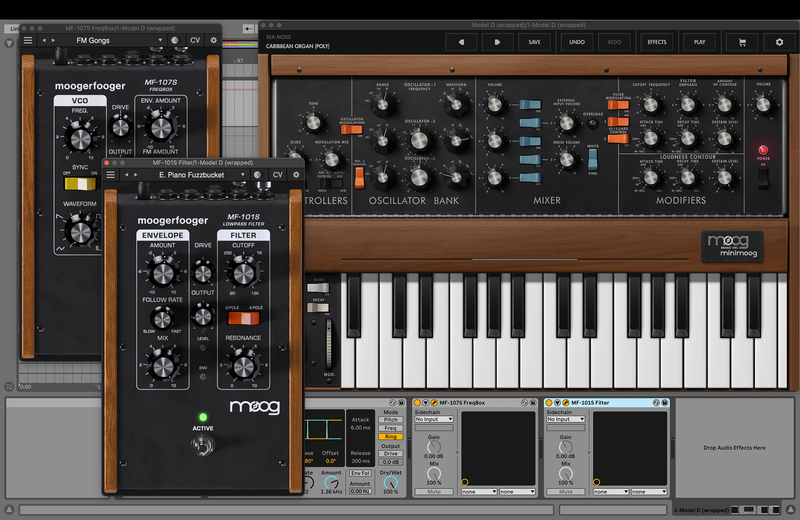Click the Effects button in Model D
Viewport: 800px width, 520px height.
point(657,42)
